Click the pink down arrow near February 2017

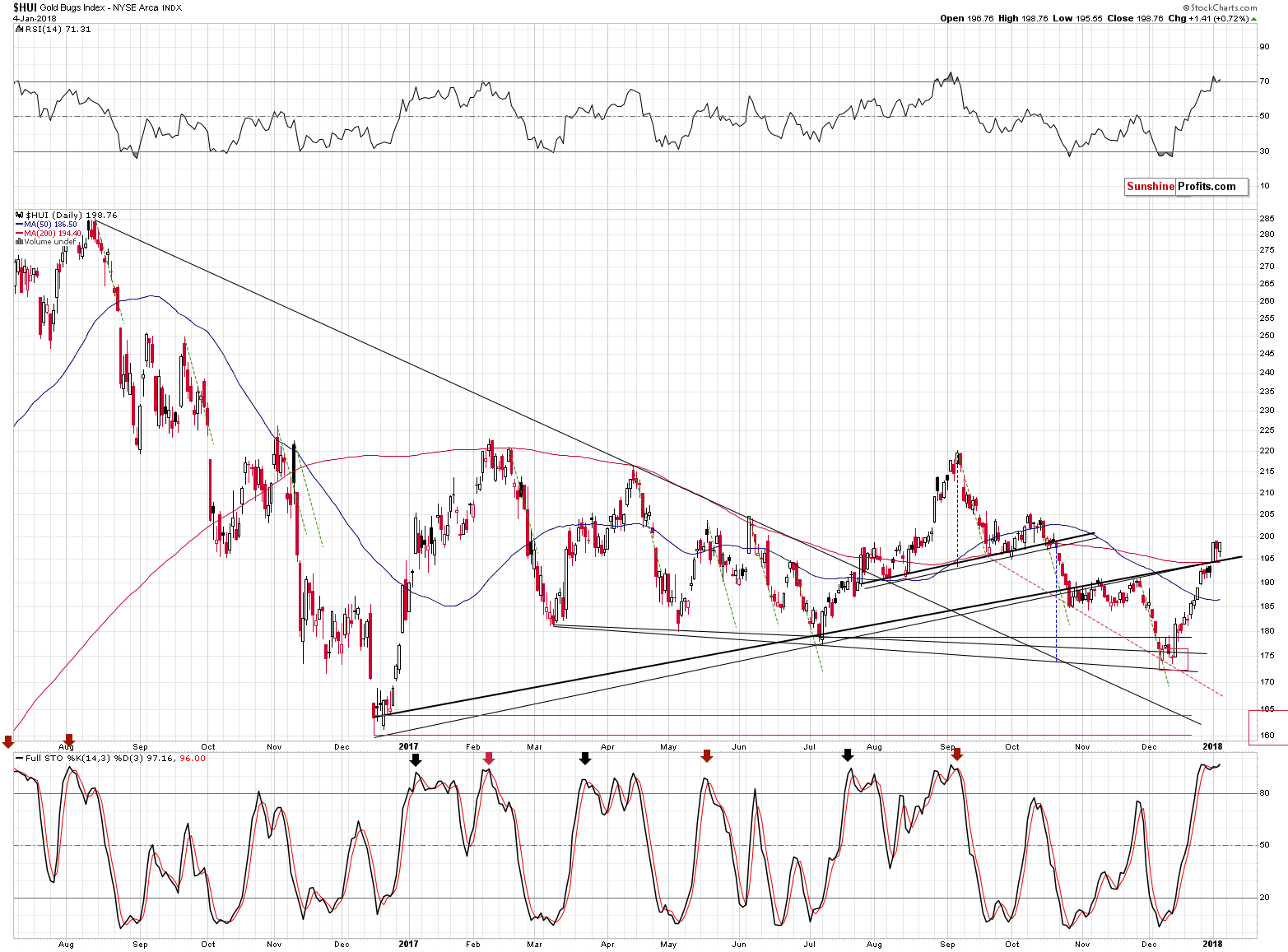click(x=489, y=758)
